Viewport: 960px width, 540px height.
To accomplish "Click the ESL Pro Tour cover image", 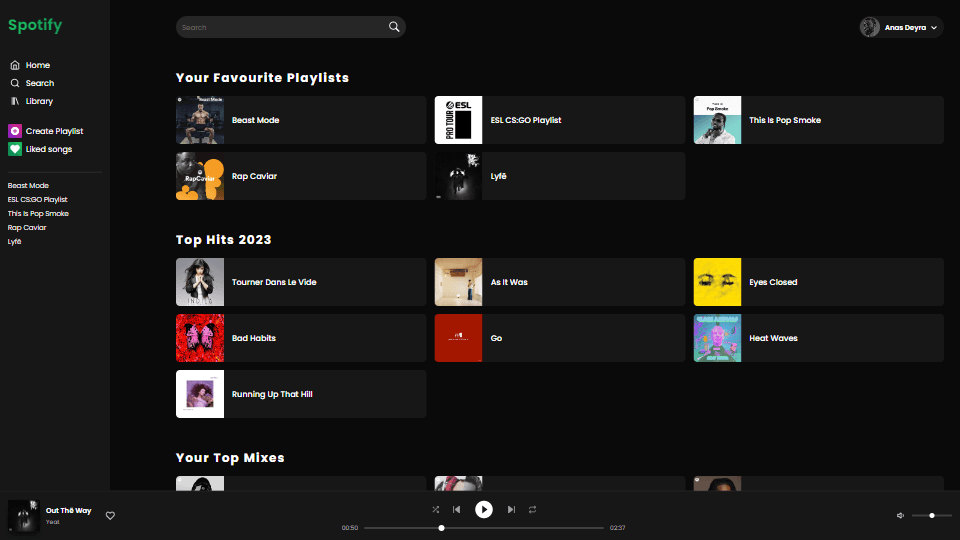I will tap(459, 120).
